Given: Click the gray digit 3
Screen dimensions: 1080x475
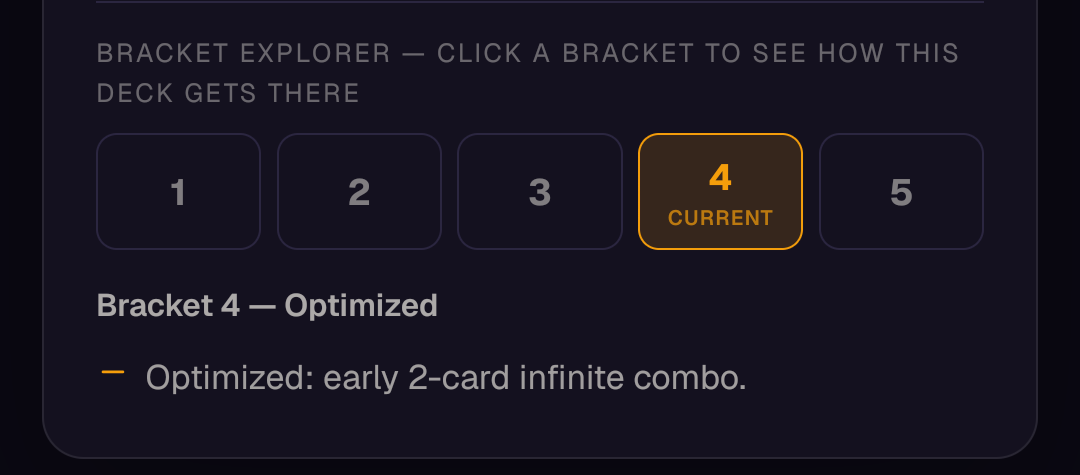Looking at the screenshot, I should 540,192.
